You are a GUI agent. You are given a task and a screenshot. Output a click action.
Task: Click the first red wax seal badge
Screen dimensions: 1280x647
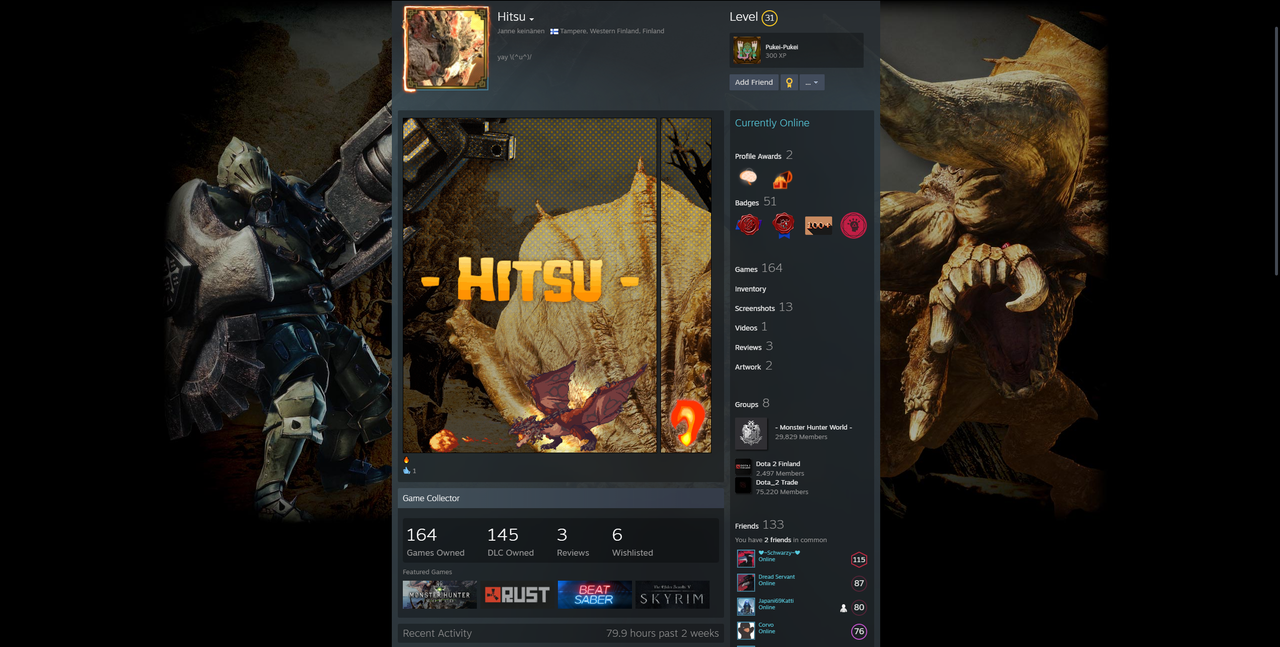(748, 225)
